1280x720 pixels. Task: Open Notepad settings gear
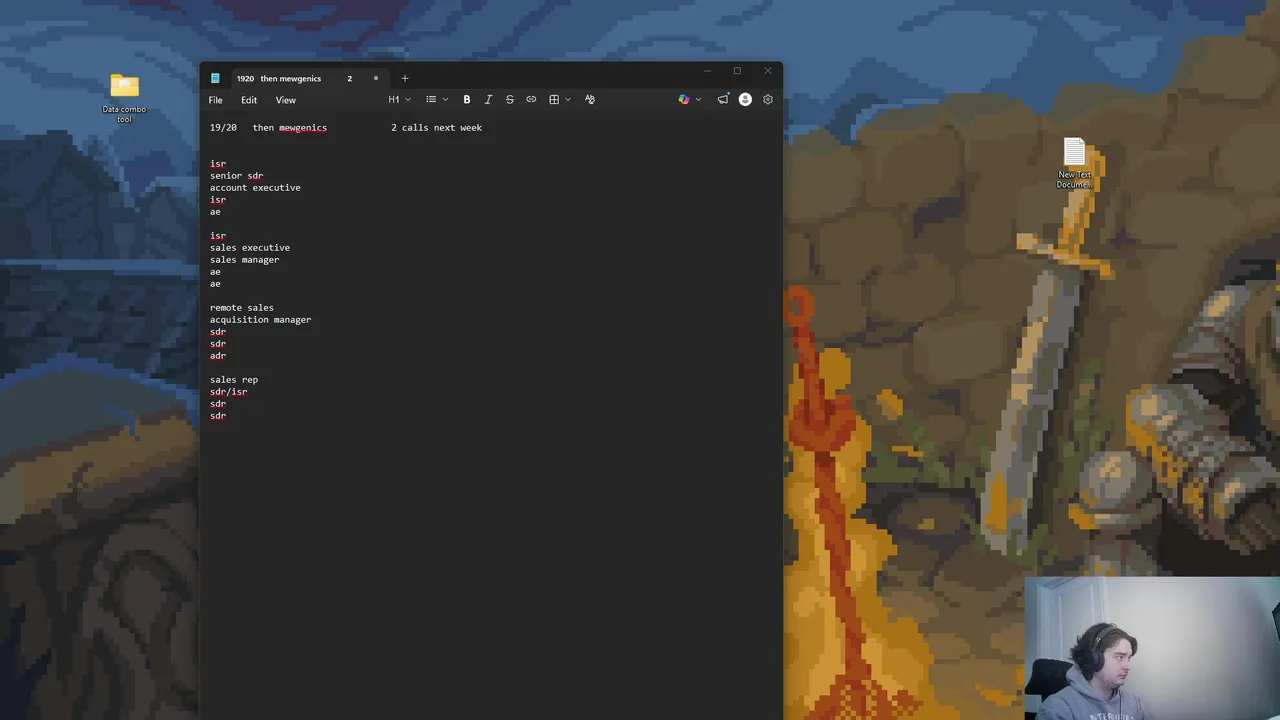point(768,100)
